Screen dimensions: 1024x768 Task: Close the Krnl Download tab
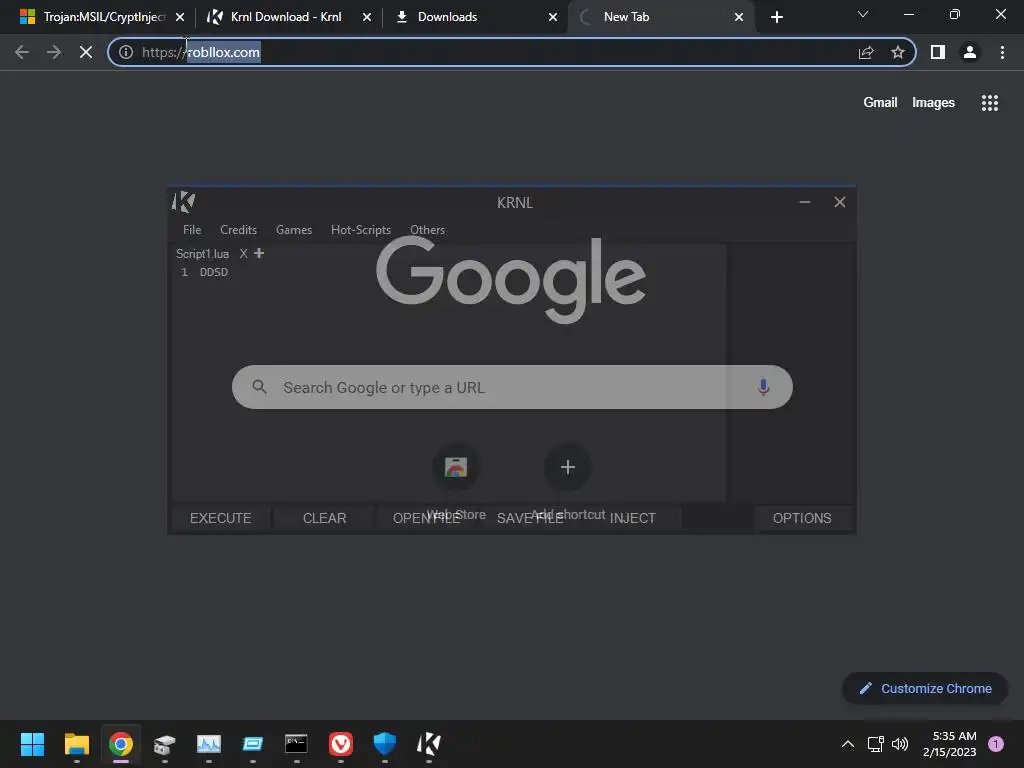(367, 17)
